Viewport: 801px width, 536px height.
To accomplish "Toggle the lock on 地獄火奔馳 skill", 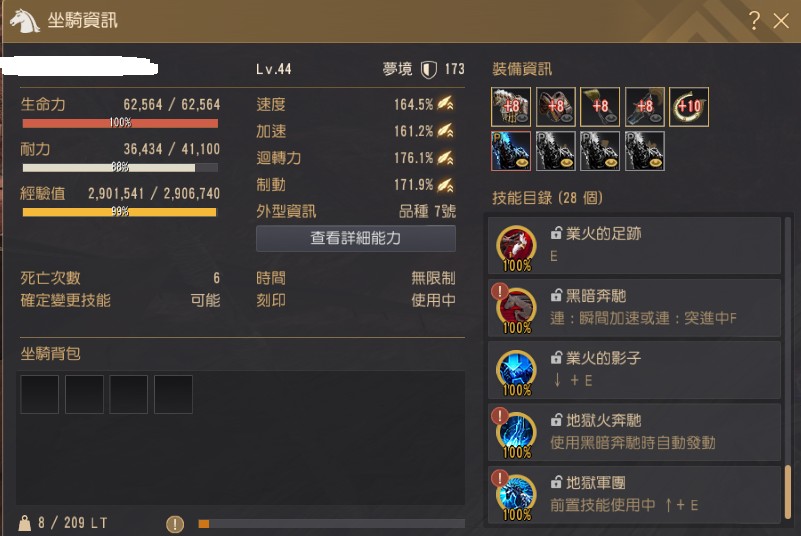I will click(556, 420).
